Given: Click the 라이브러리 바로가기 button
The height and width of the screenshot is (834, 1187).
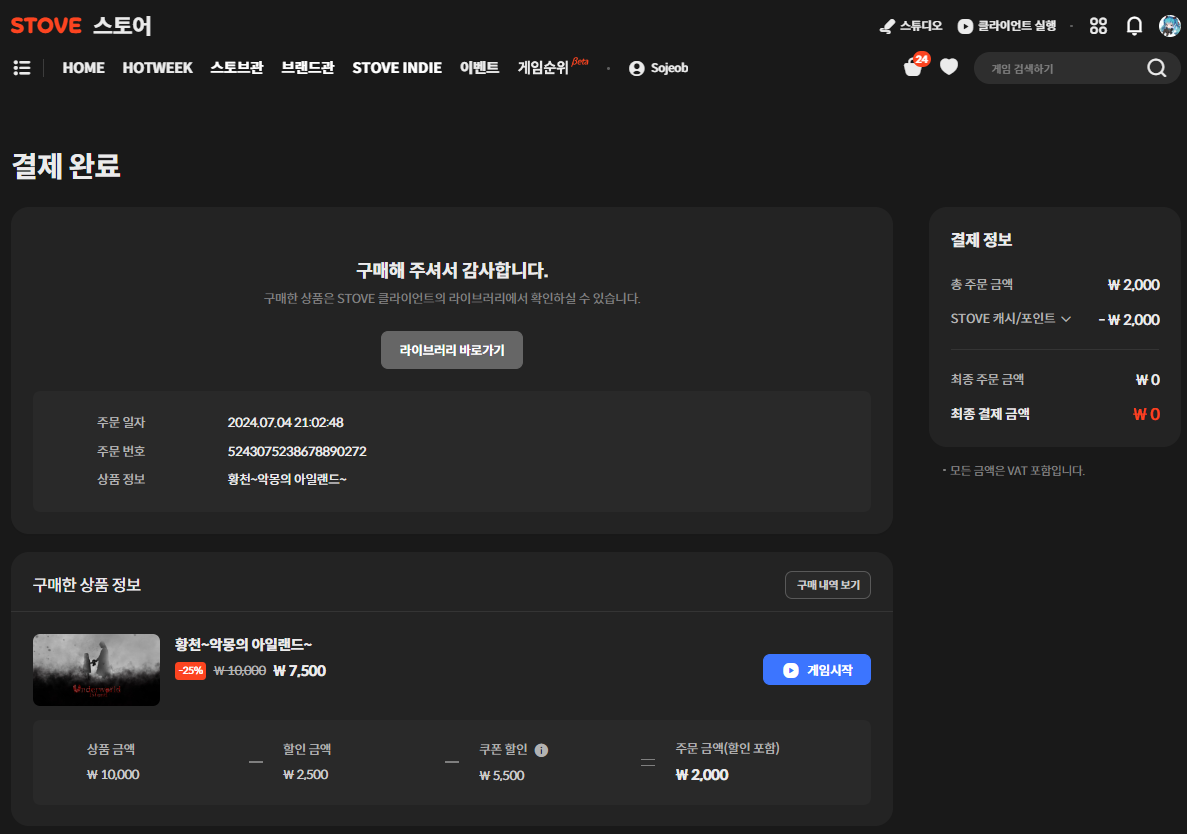Looking at the screenshot, I should 452,350.
